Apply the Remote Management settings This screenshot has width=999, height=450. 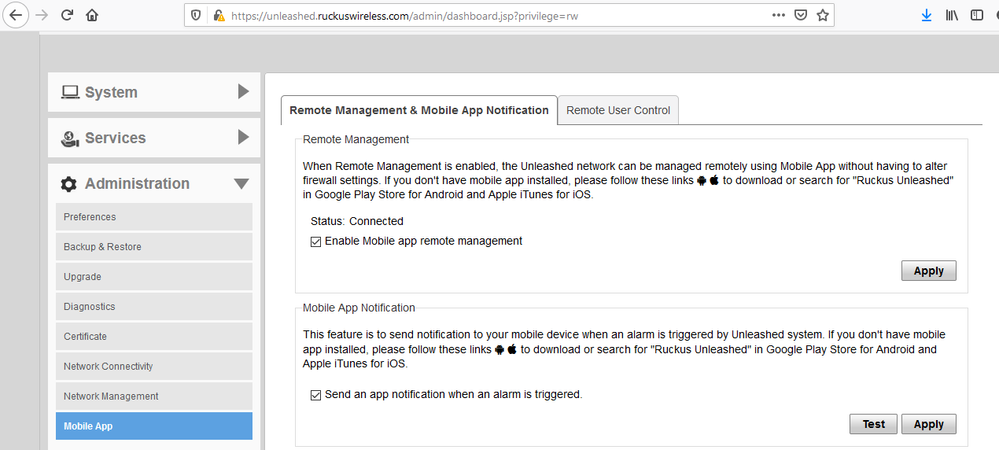928,271
